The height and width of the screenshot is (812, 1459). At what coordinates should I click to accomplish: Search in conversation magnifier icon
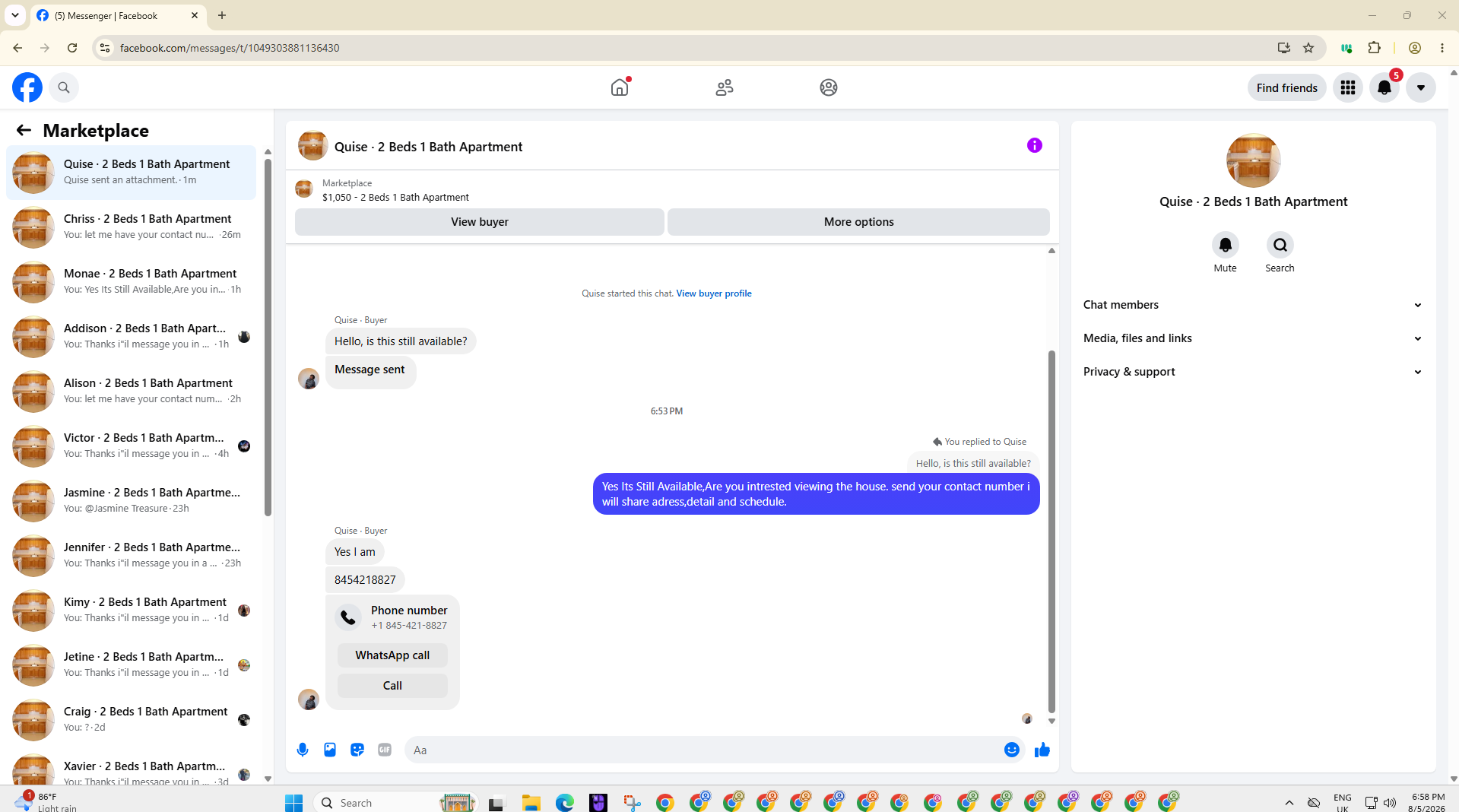point(1280,245)
